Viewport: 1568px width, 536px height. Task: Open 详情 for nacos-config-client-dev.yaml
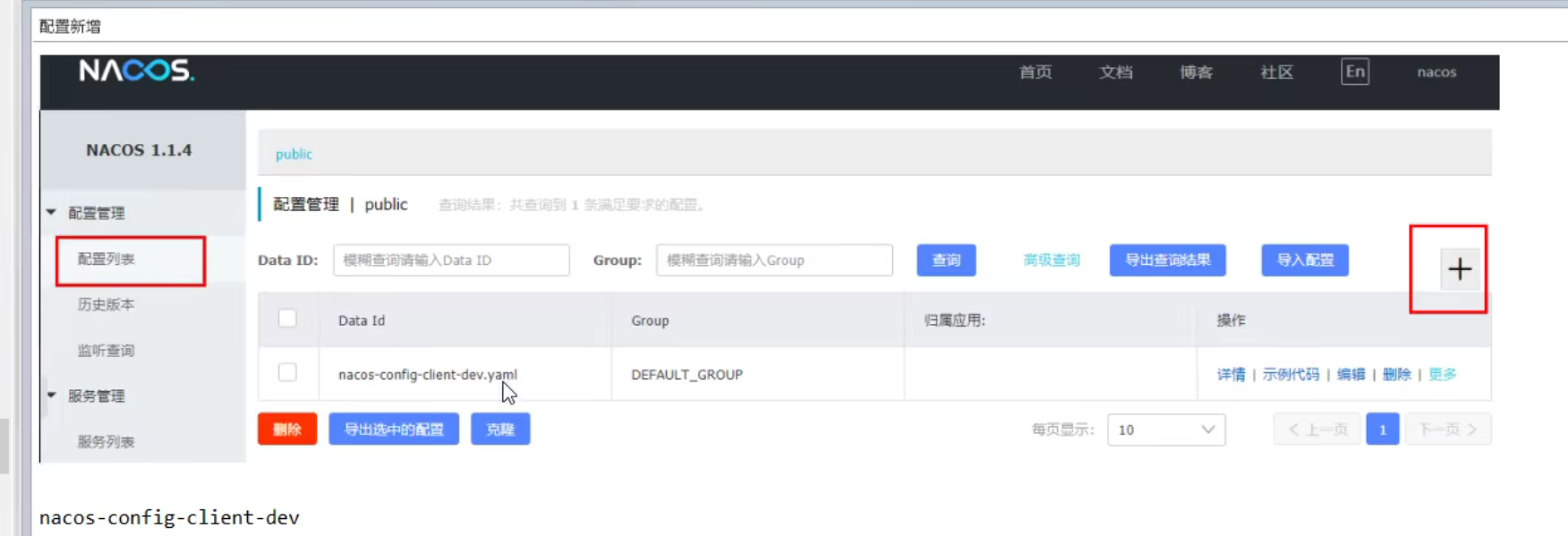(x=1231, y=374)
